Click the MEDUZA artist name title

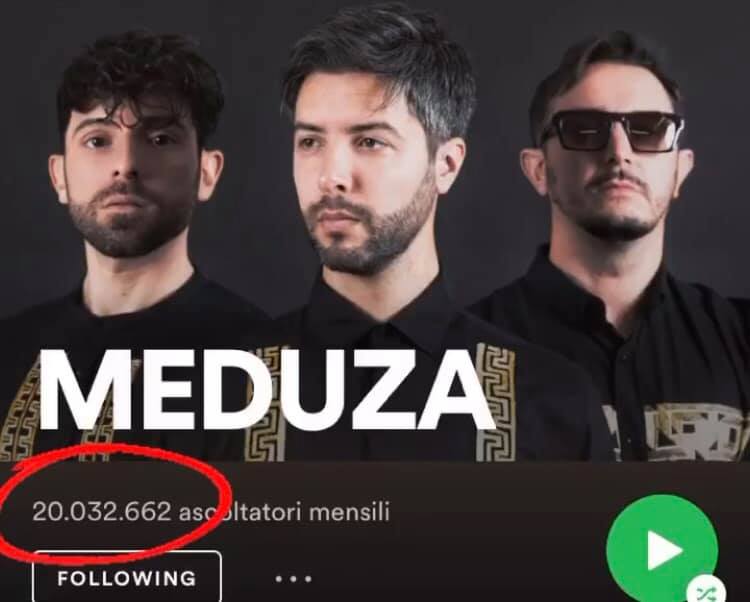coord(266,390)
